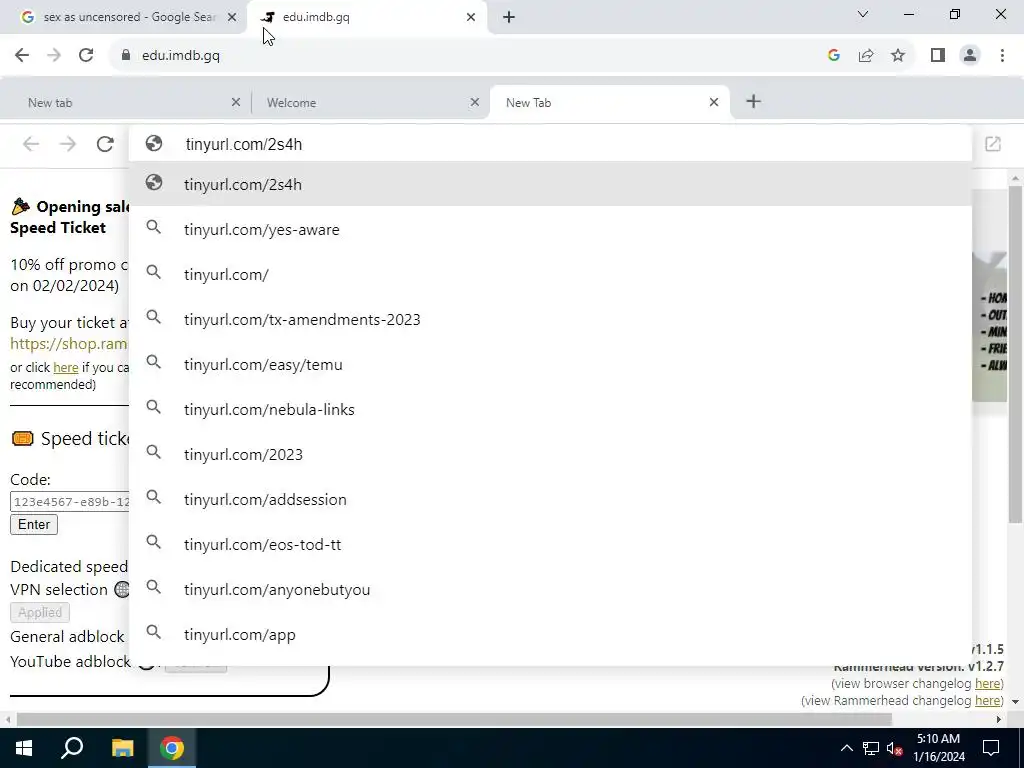This screenshot has width=1024, height=768.
Task: Share this page via the share icon
Action: coord(866,56)
